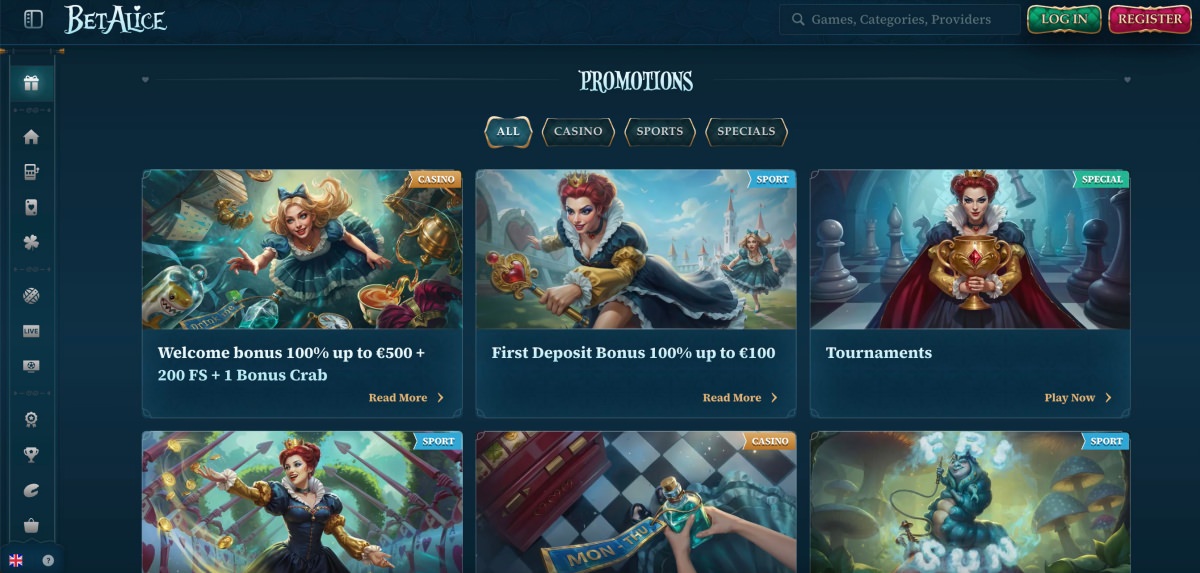Focus the Games, Categories, Providers search field

(x=900, y=19)
